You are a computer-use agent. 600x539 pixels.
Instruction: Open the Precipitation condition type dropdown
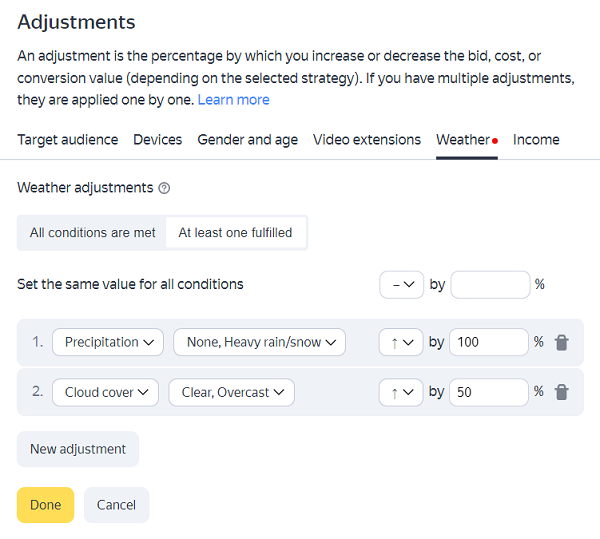click(x=108, y=342)
